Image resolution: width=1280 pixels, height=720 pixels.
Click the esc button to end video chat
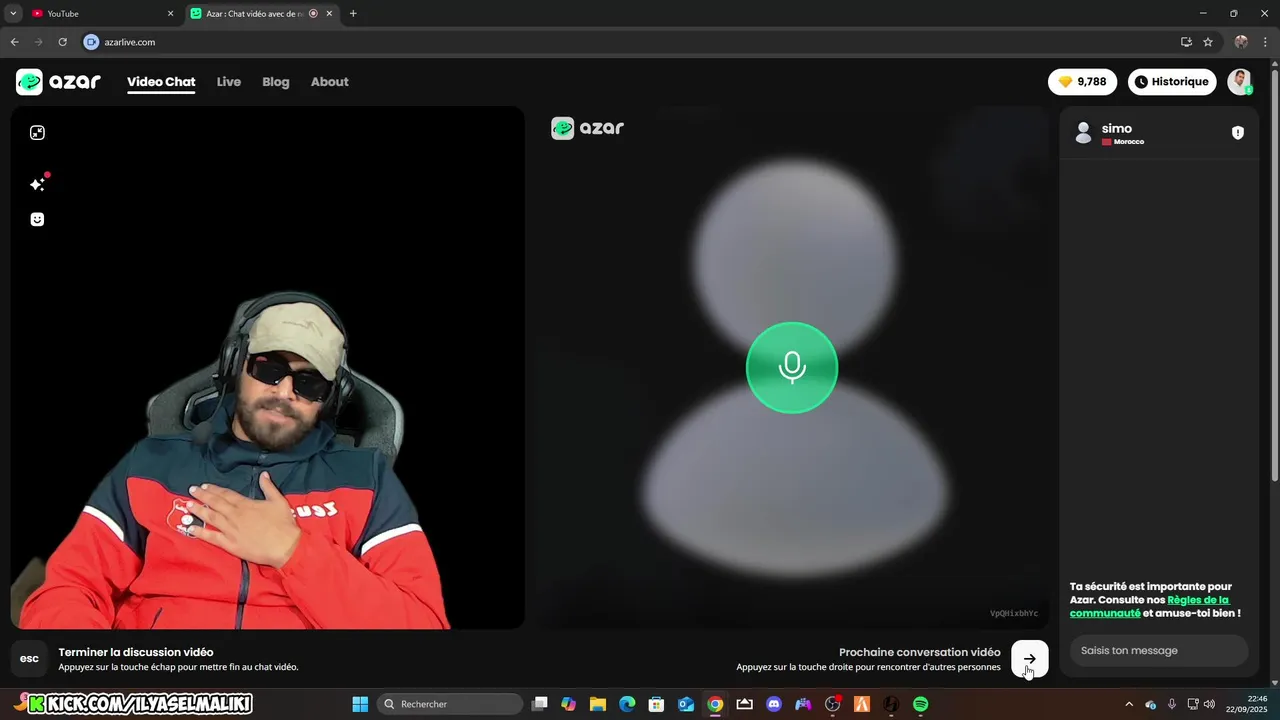29,659
